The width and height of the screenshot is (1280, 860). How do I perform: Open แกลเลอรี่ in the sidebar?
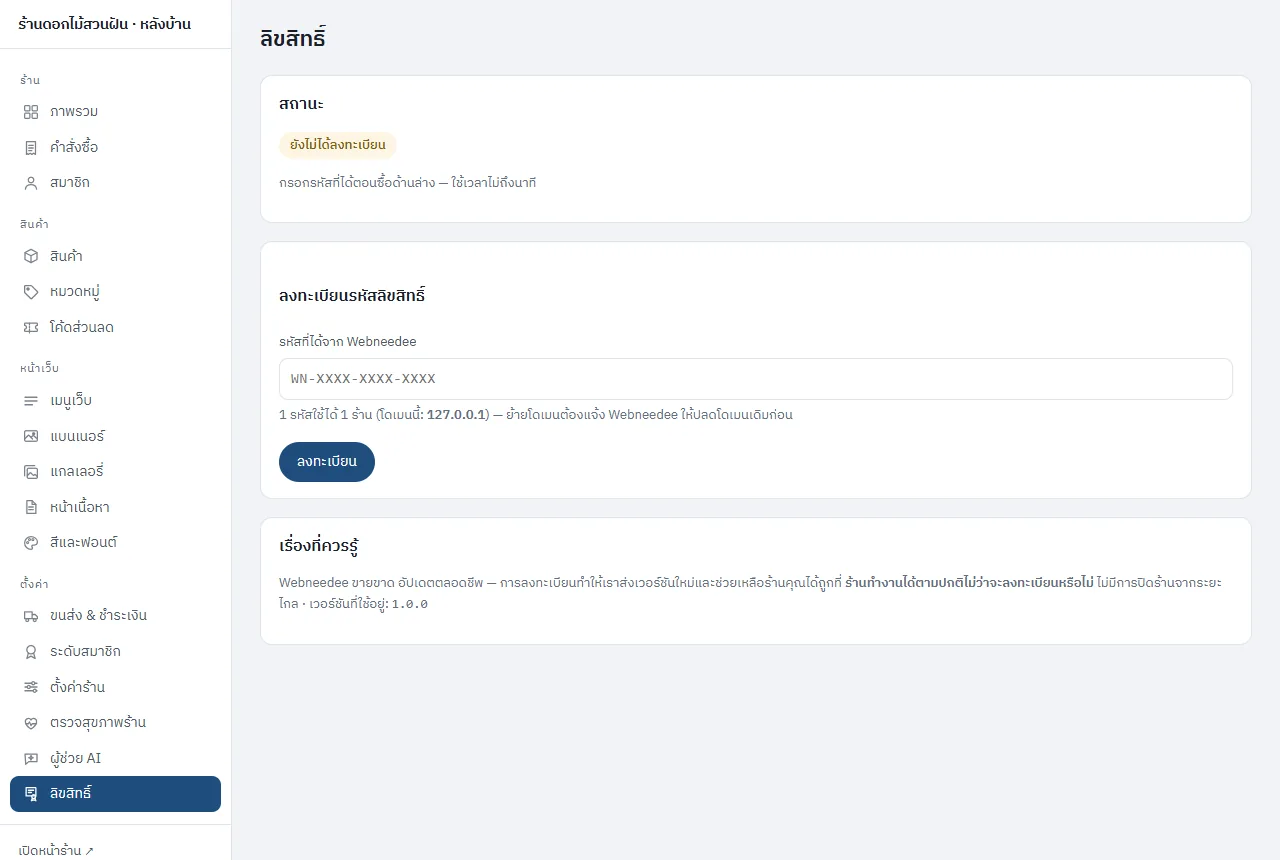click(115, 471)
